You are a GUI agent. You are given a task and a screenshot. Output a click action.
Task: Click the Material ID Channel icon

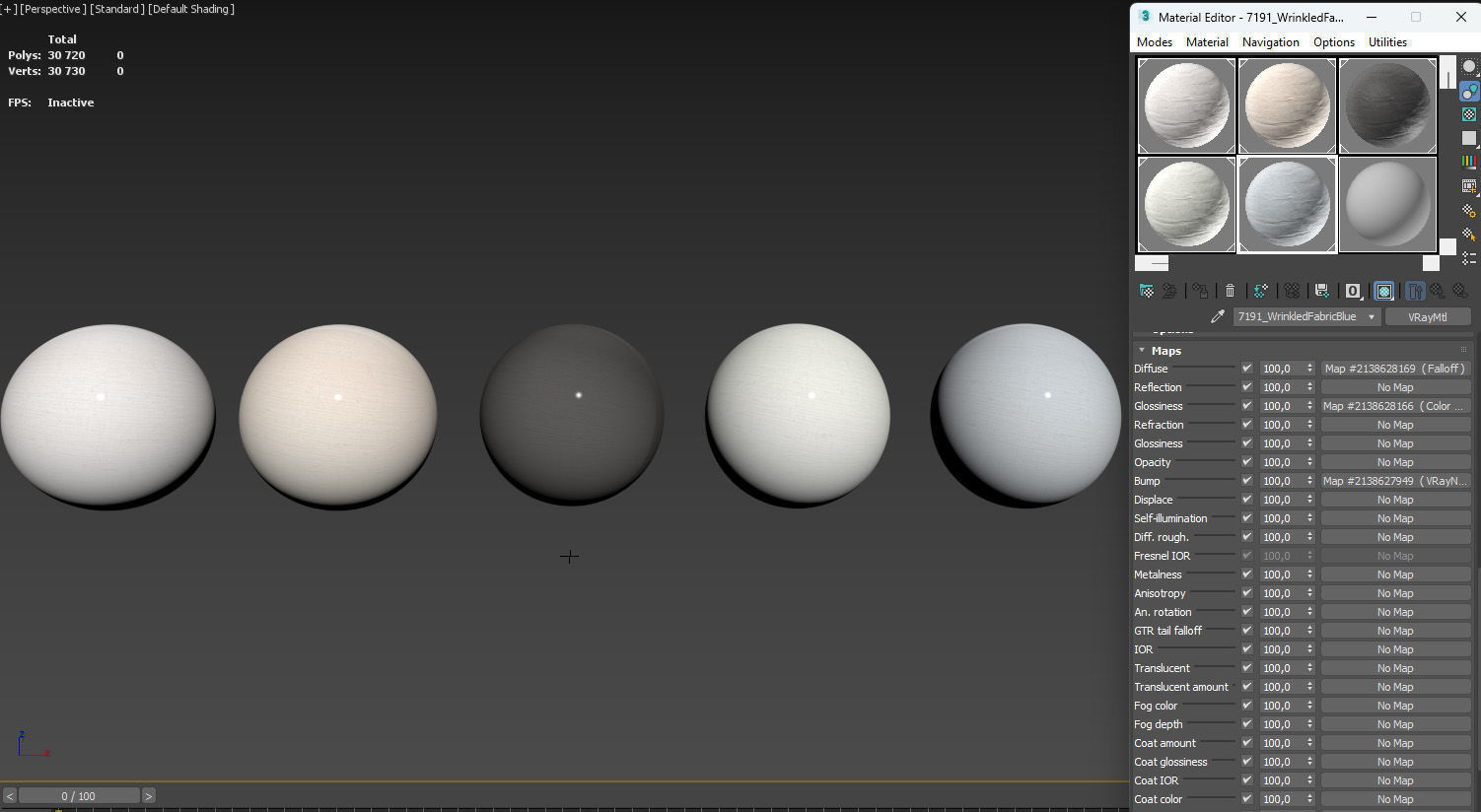coord(1354,291)
